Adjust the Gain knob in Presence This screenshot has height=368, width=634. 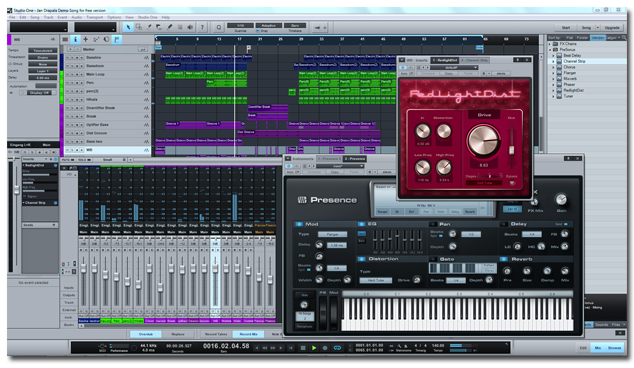click(x=561, y=199)
